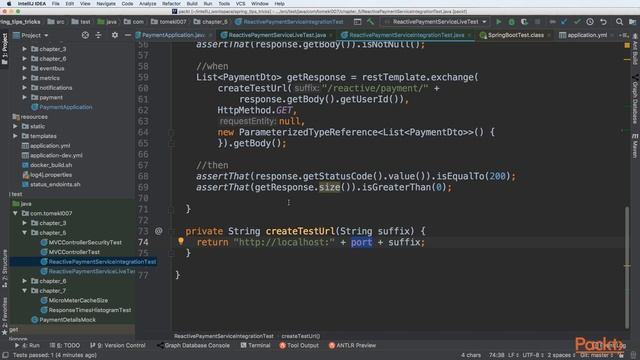The image size is (640, 360).
Task: Update project from VCS
Action: point(564,22)
